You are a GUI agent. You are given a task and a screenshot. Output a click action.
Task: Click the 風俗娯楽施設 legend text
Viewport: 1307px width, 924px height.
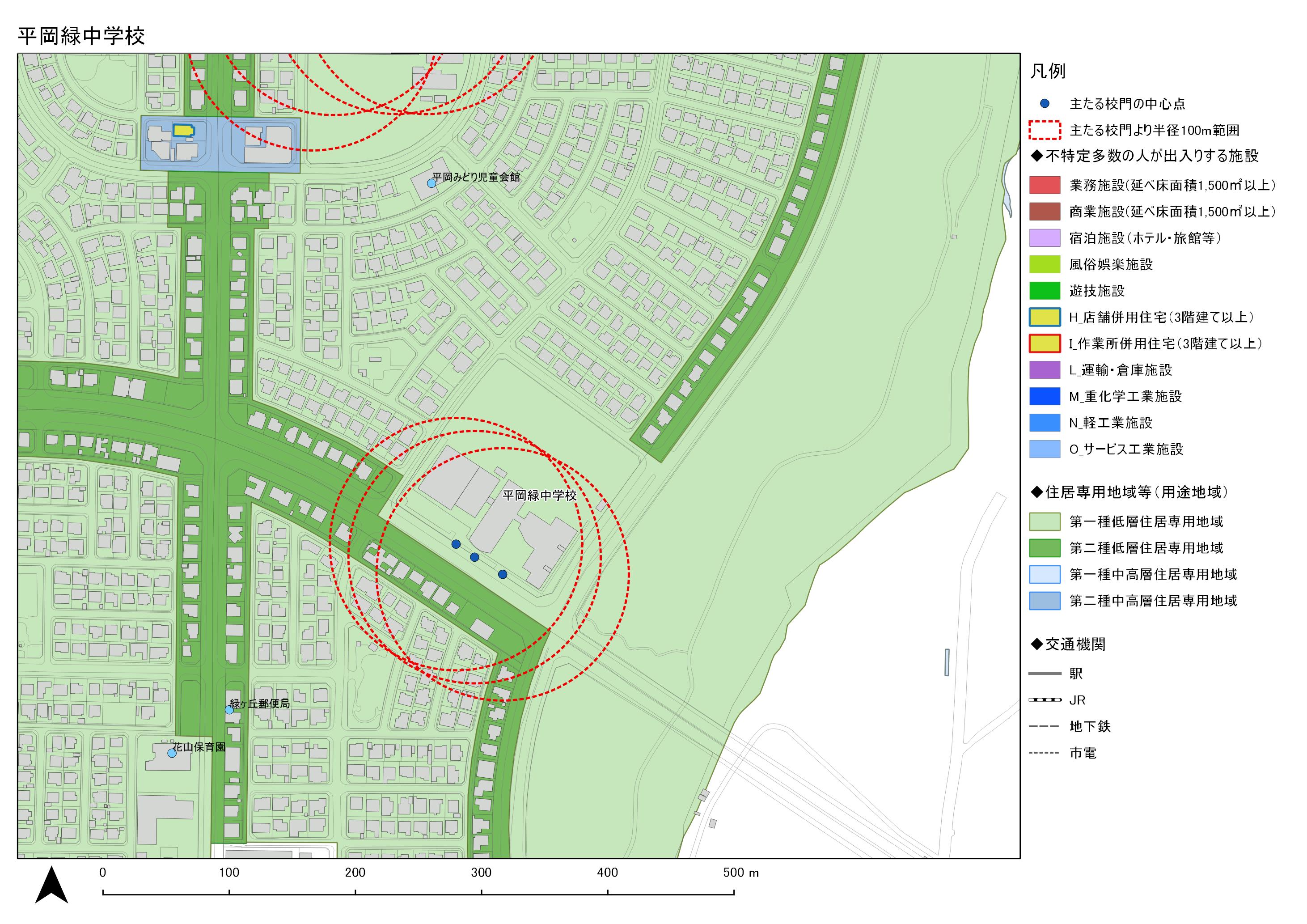(1111, 264)
